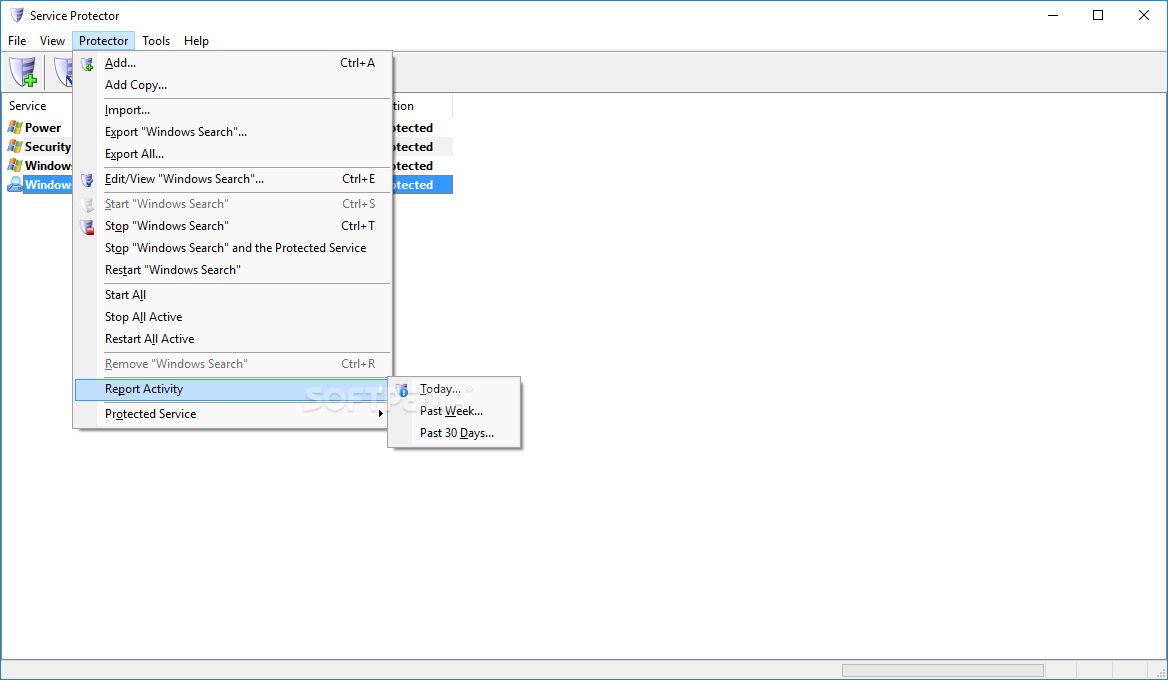Choose Restart All Active entry

coord(233,339)
